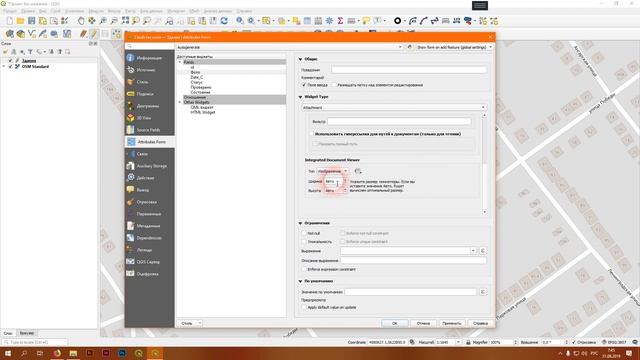The height and width of the screenshot is (360, 640).
Task: Click the Zoom Out magnifier tool
Action: pos(114,21)
